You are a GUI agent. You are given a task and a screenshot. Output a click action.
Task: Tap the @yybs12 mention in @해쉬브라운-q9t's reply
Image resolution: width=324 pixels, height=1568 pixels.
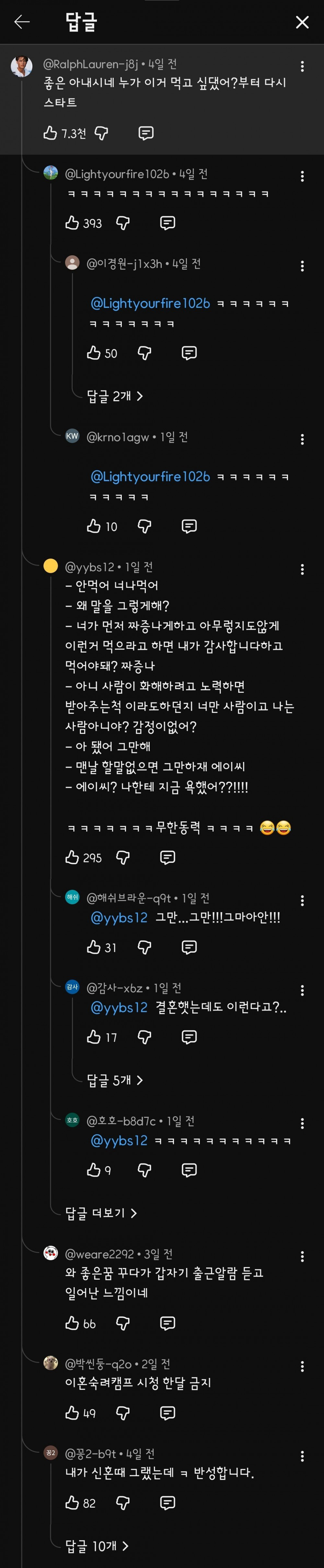point(119,918)
